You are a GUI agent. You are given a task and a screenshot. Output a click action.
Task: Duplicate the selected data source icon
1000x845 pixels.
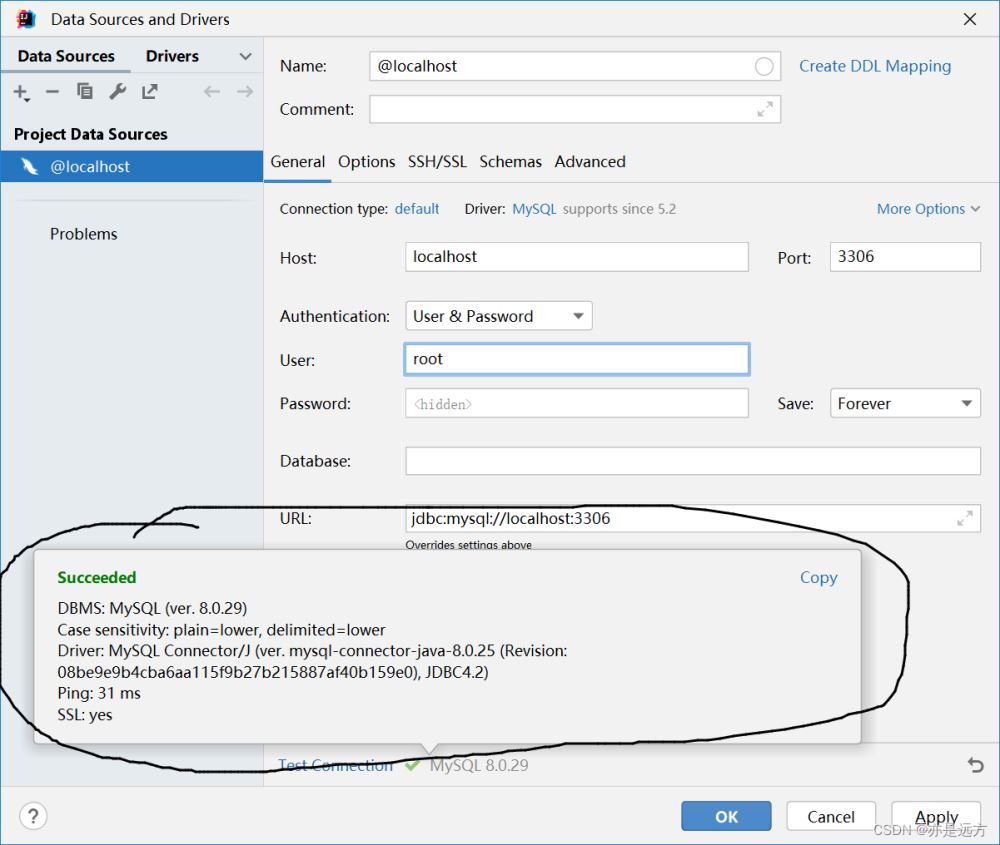(85, 92)
